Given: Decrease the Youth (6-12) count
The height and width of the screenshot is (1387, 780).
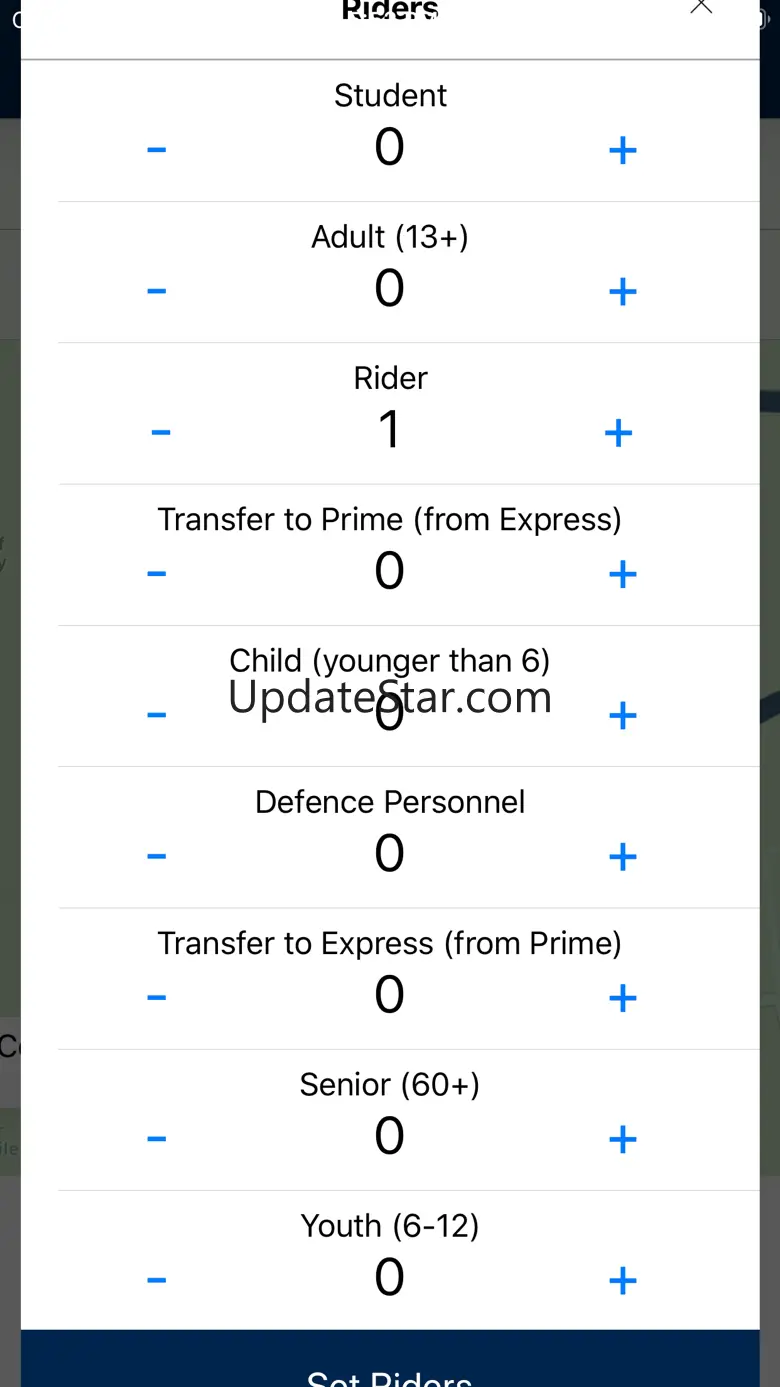Looking at the screenshot, I should tap(157, 1280).
